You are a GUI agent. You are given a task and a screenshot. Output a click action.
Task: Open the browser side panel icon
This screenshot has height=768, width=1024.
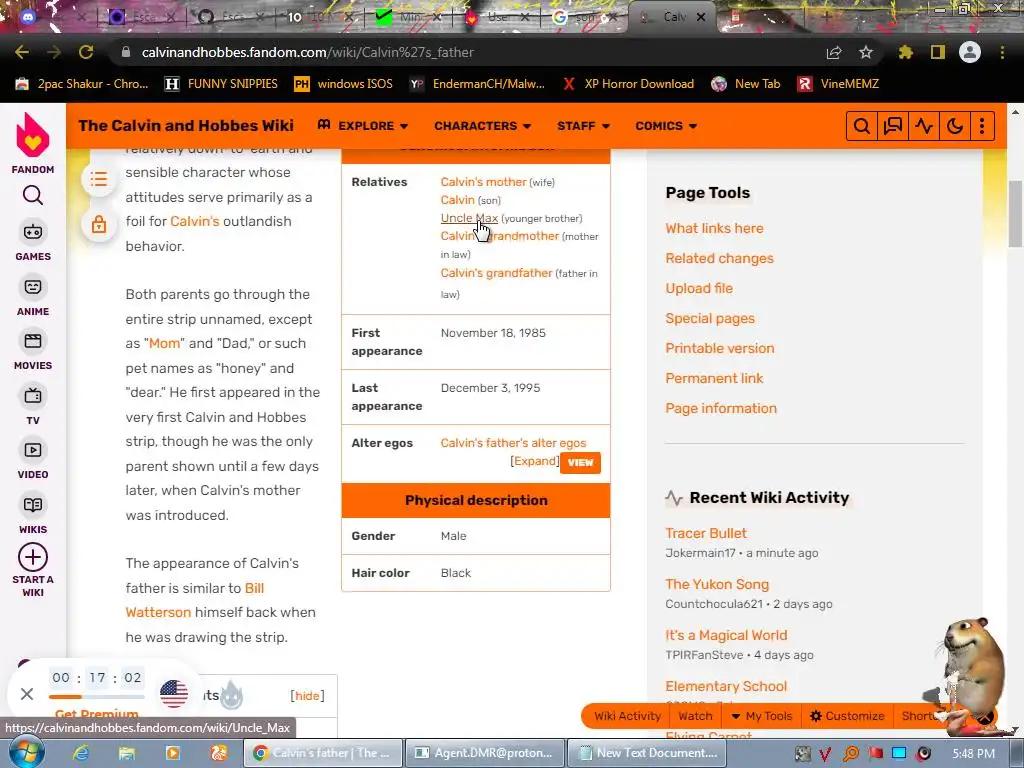938,52
